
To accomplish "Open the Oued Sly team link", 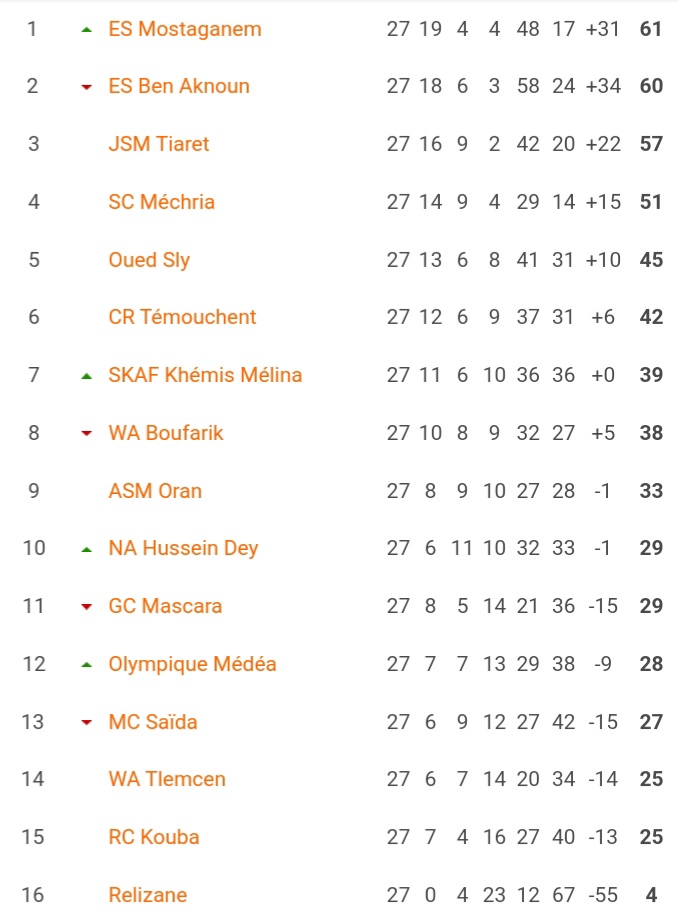I will point(149,260).
